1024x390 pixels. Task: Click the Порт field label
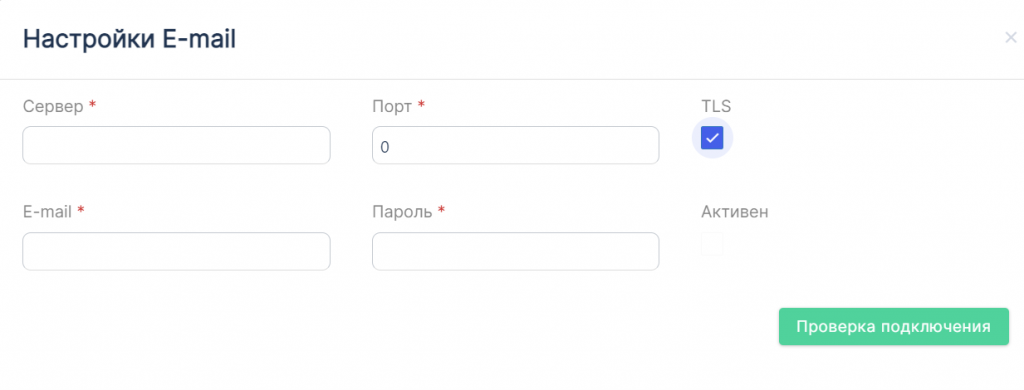coord(392,106)
